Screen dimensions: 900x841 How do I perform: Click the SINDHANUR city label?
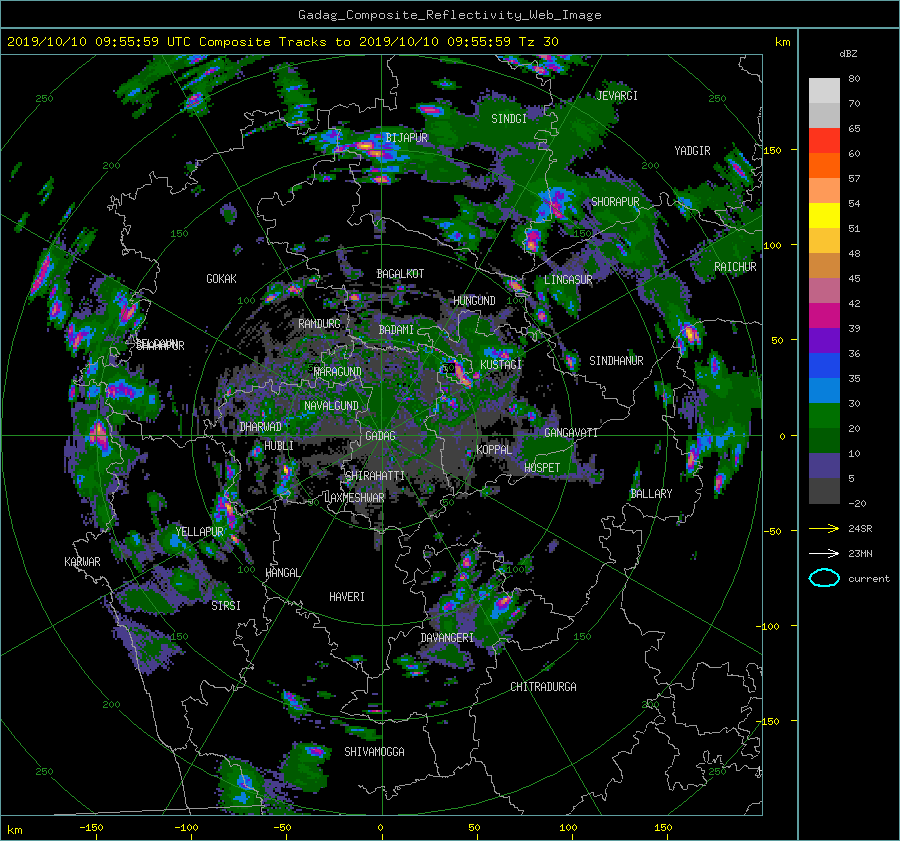(x=616, y=361)
